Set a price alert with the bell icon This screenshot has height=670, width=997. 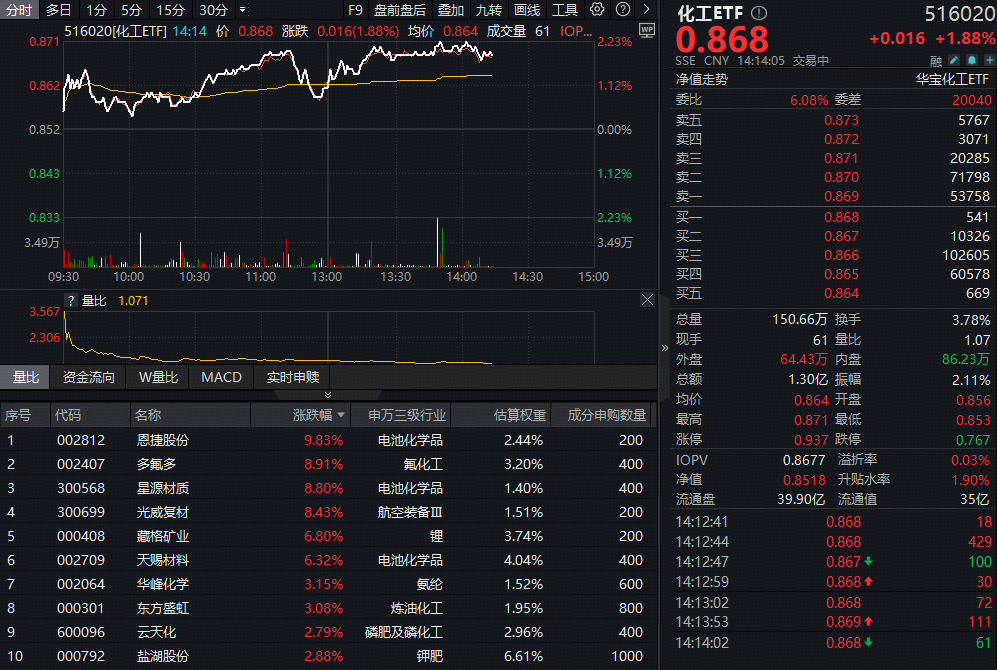point(974,61)
